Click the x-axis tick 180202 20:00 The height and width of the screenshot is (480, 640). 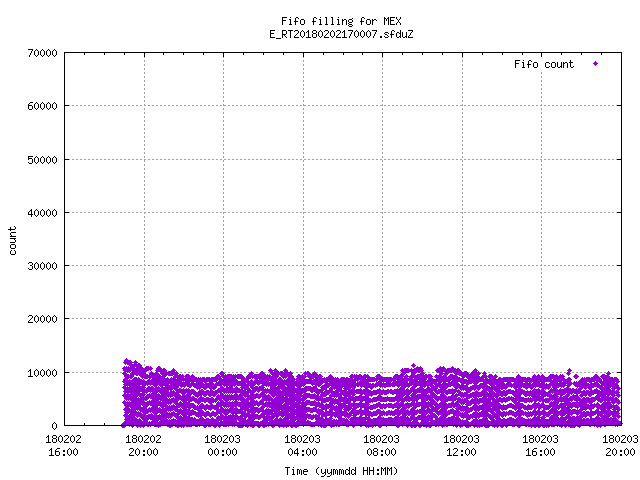[x=143, y=445]
